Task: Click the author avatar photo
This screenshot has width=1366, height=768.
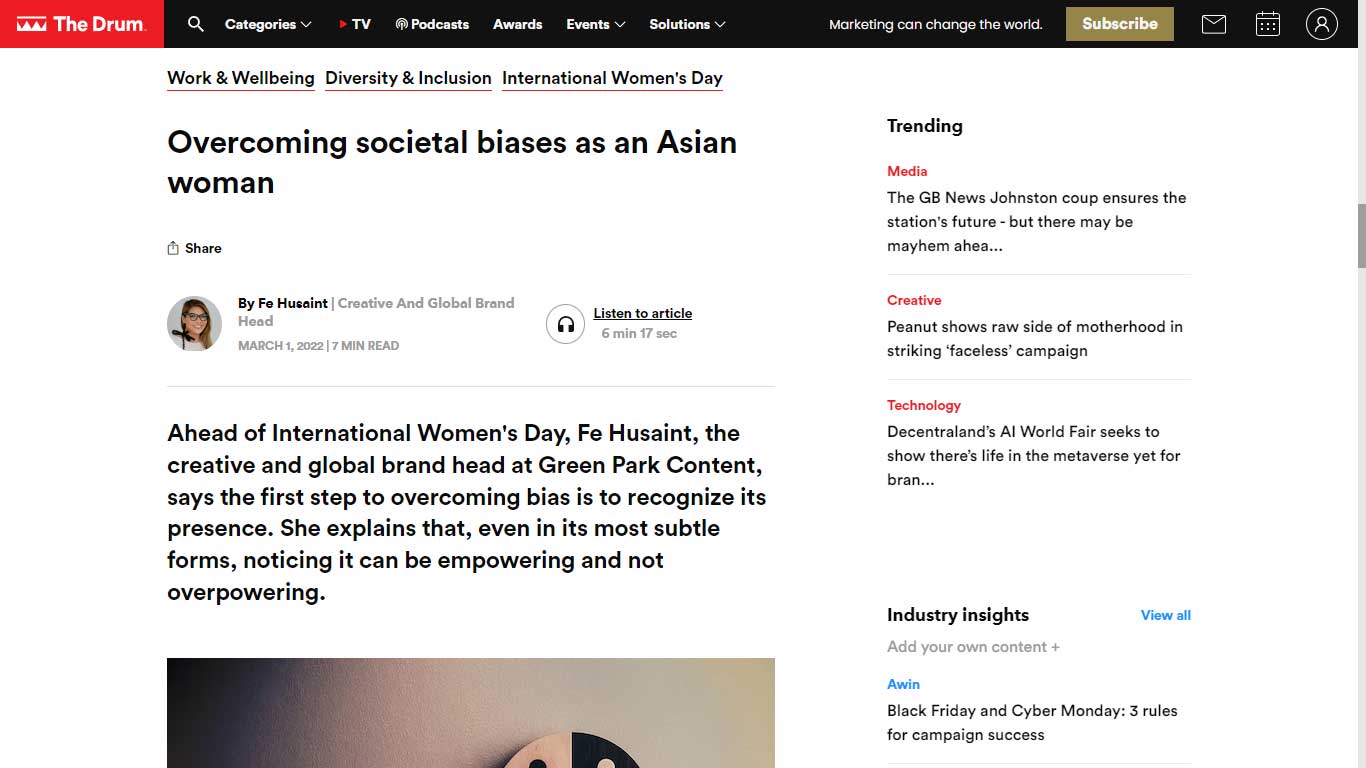Action: point(194,324)
